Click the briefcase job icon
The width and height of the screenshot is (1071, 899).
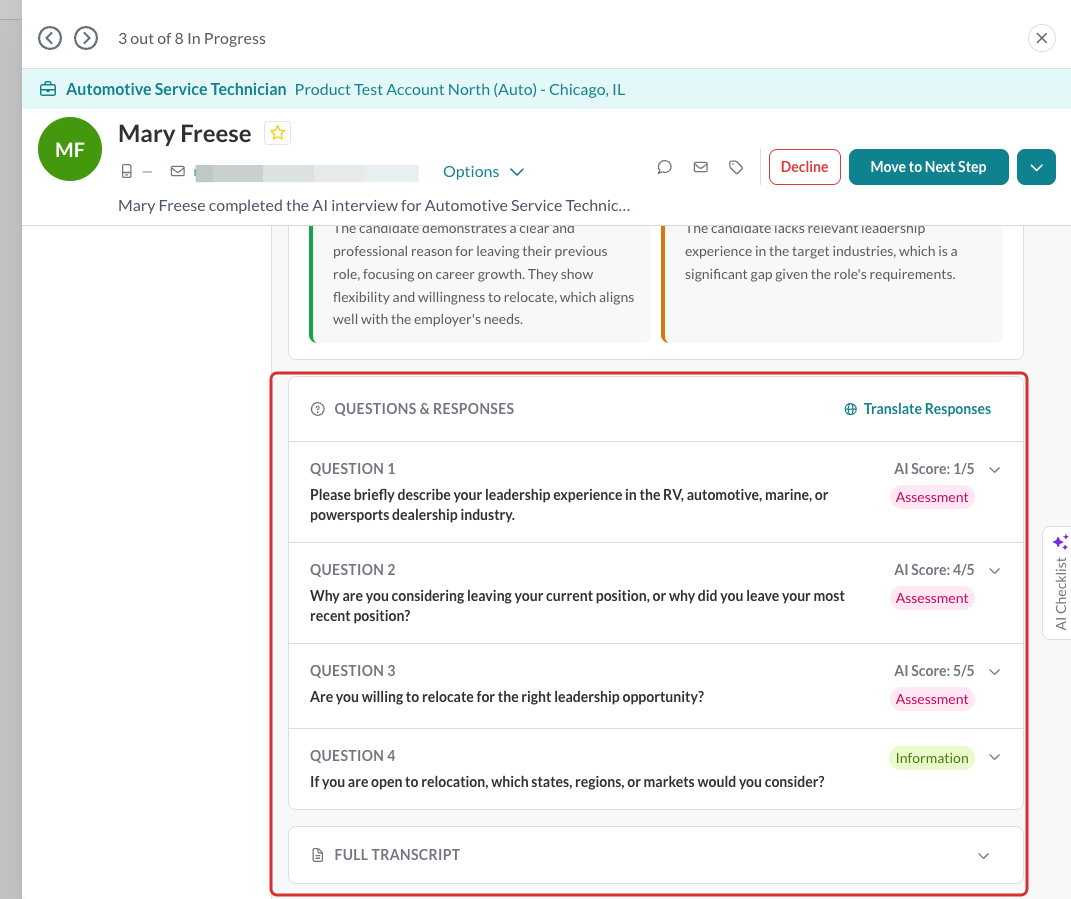[48, 89]
